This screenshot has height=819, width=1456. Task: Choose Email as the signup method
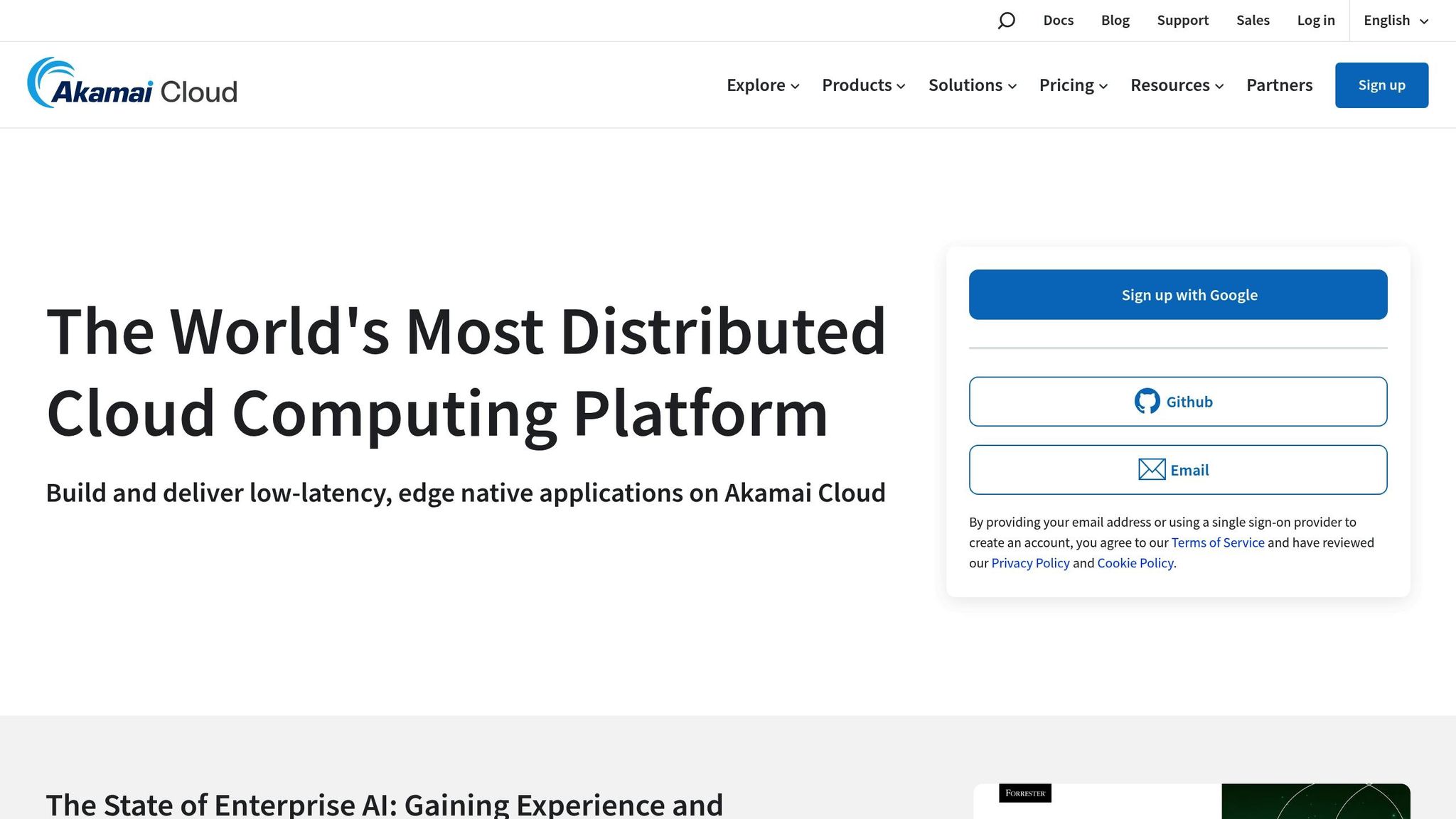(x=1177, y=469)
